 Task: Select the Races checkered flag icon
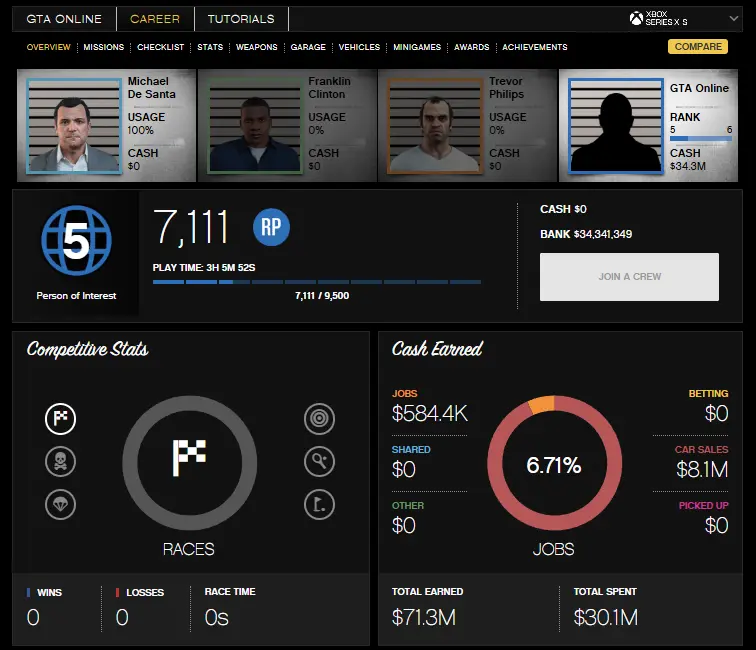[x=61, y=419]
